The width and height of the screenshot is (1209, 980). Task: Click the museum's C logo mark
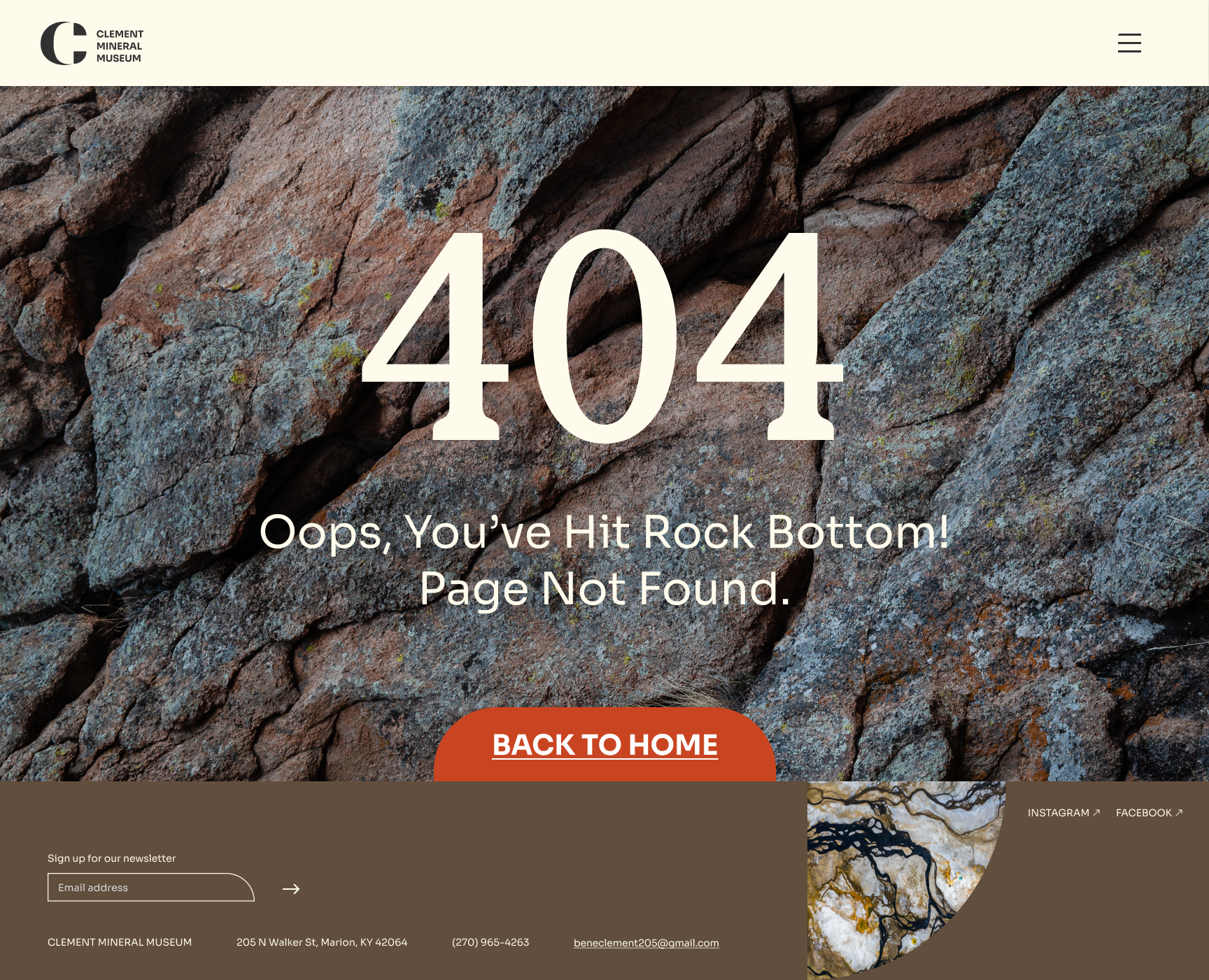click(64, 43)
